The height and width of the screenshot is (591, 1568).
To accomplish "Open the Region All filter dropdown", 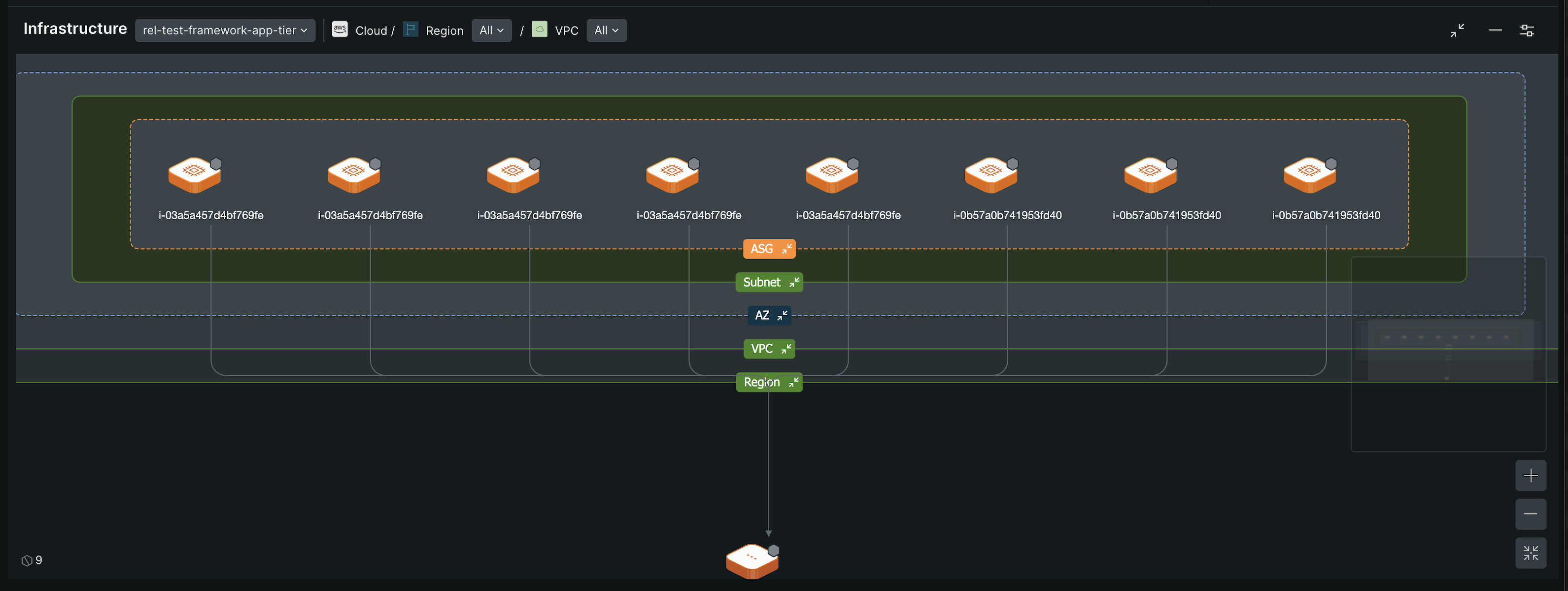I will (x=491, y=30).
